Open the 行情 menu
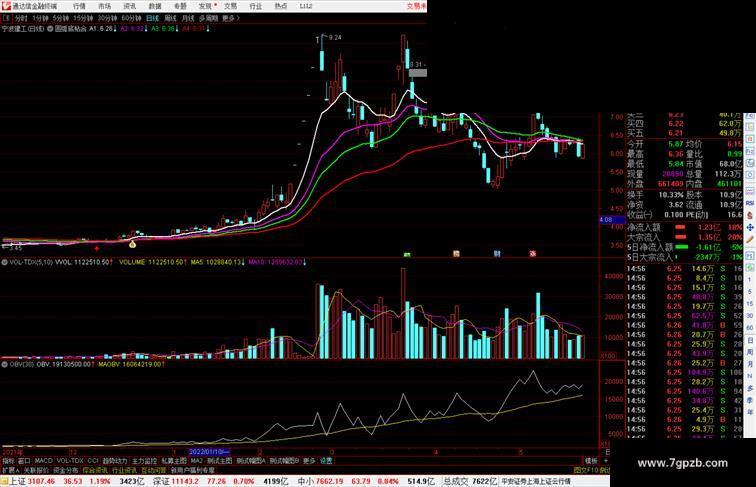The image size is (756, 487). 79,6
